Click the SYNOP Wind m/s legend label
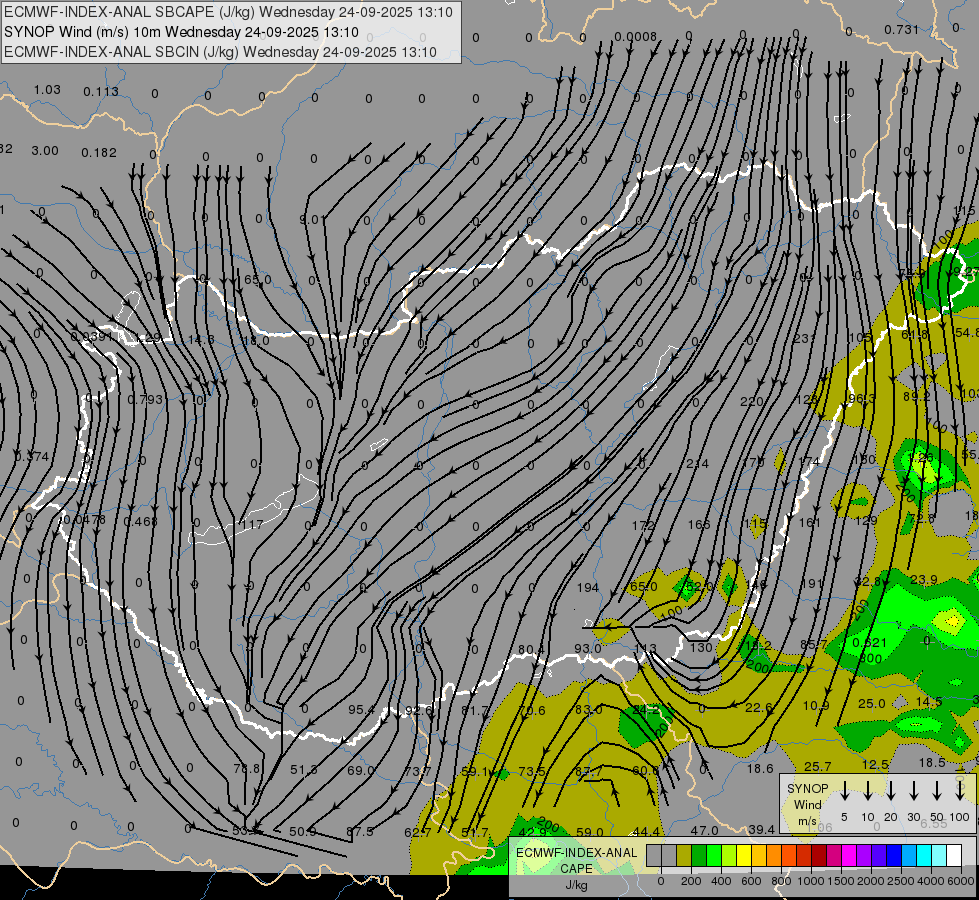The image size is (979, 900). coord(807,804)
